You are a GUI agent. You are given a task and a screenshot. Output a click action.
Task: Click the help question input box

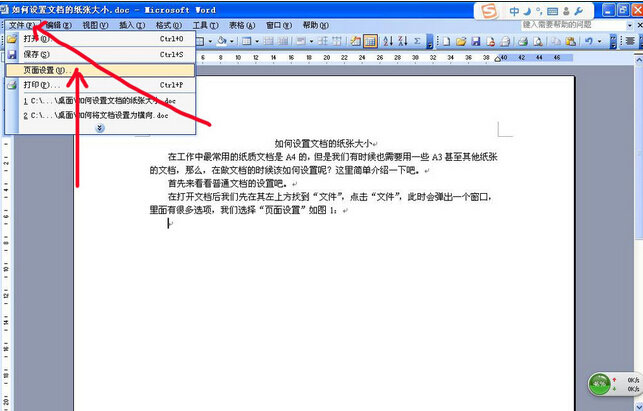pos(573,25)
